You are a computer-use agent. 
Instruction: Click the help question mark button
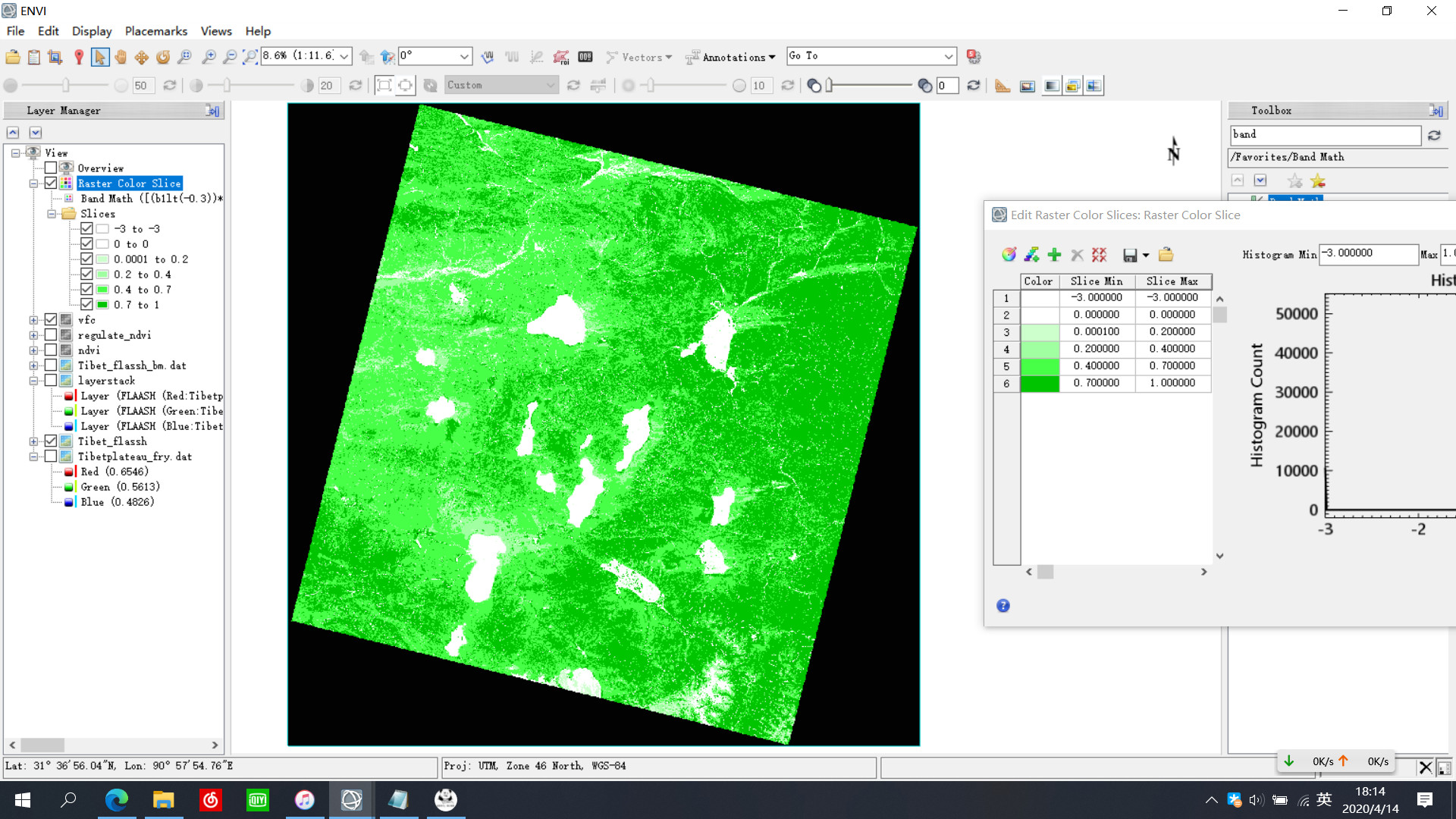point(1003,605)
